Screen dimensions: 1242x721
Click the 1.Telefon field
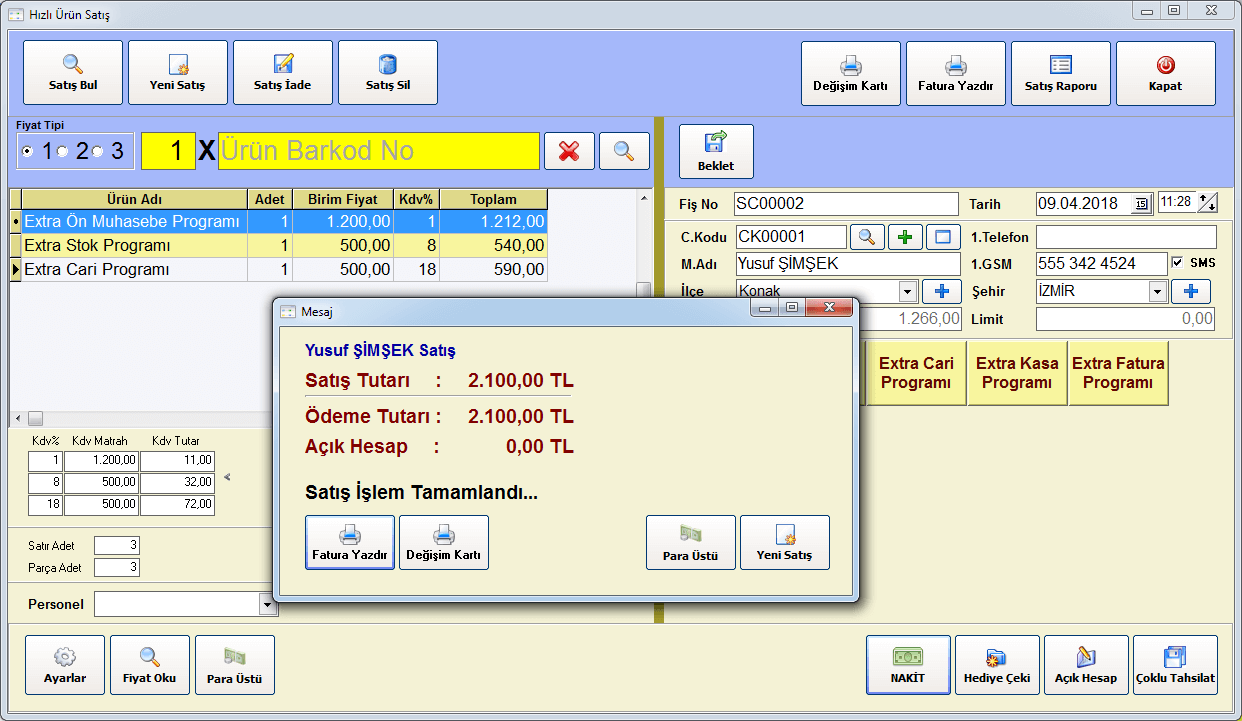click(1126, 237)
